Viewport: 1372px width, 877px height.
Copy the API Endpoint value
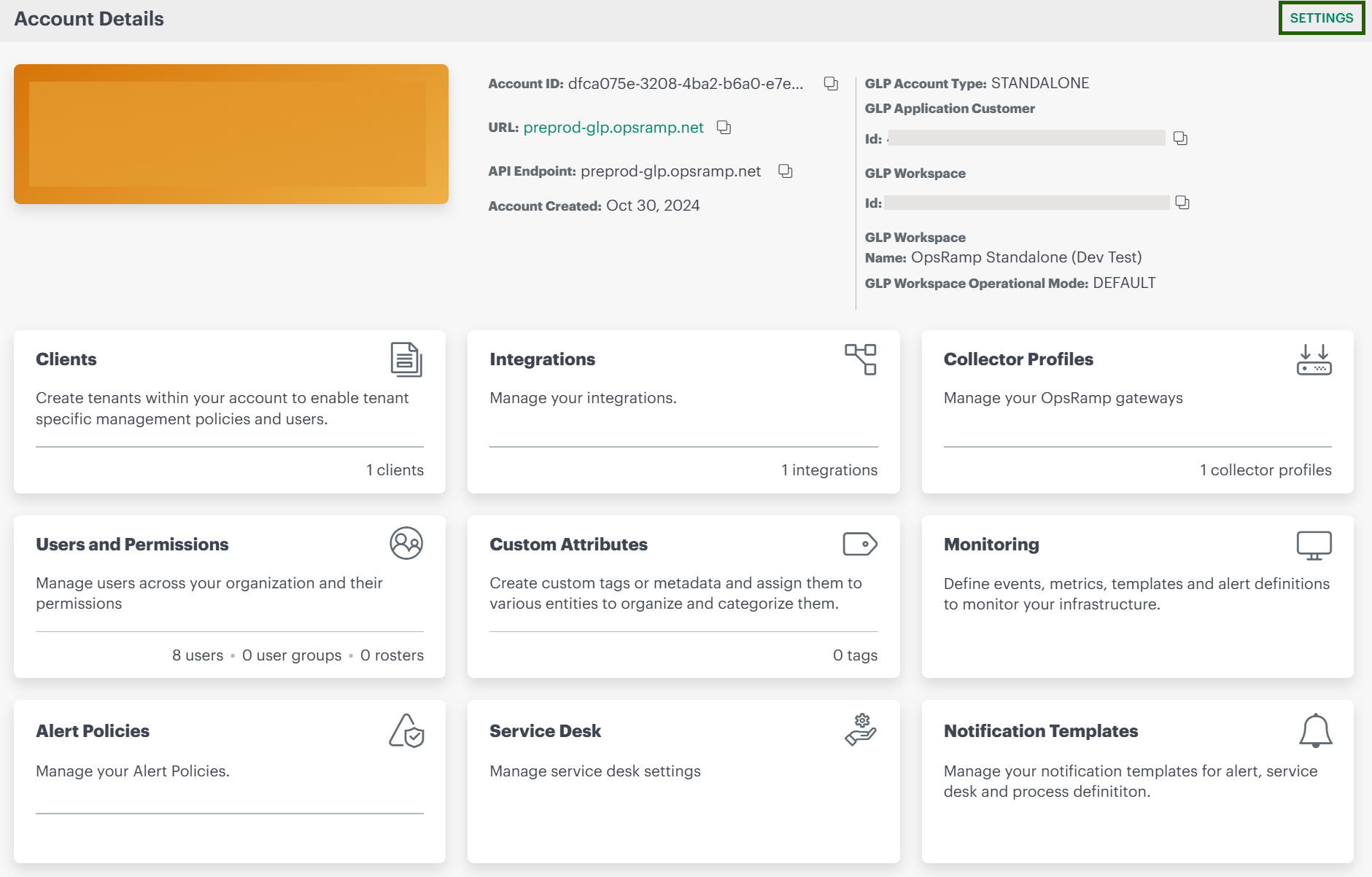[785, 171]
